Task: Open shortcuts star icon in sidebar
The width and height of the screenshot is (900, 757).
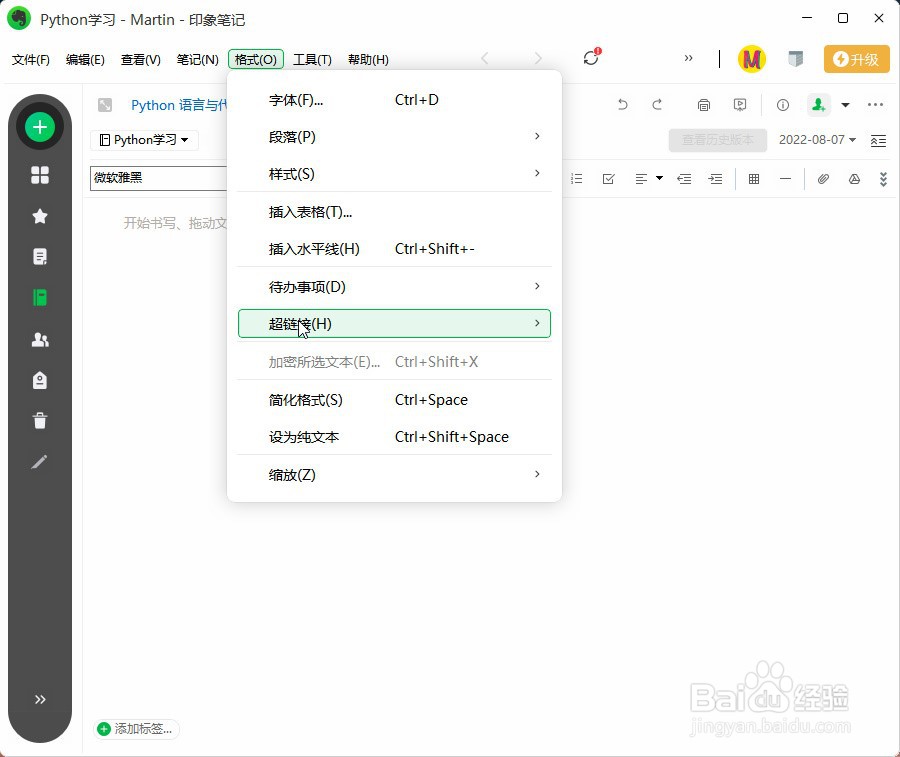Action: point(40,216)
